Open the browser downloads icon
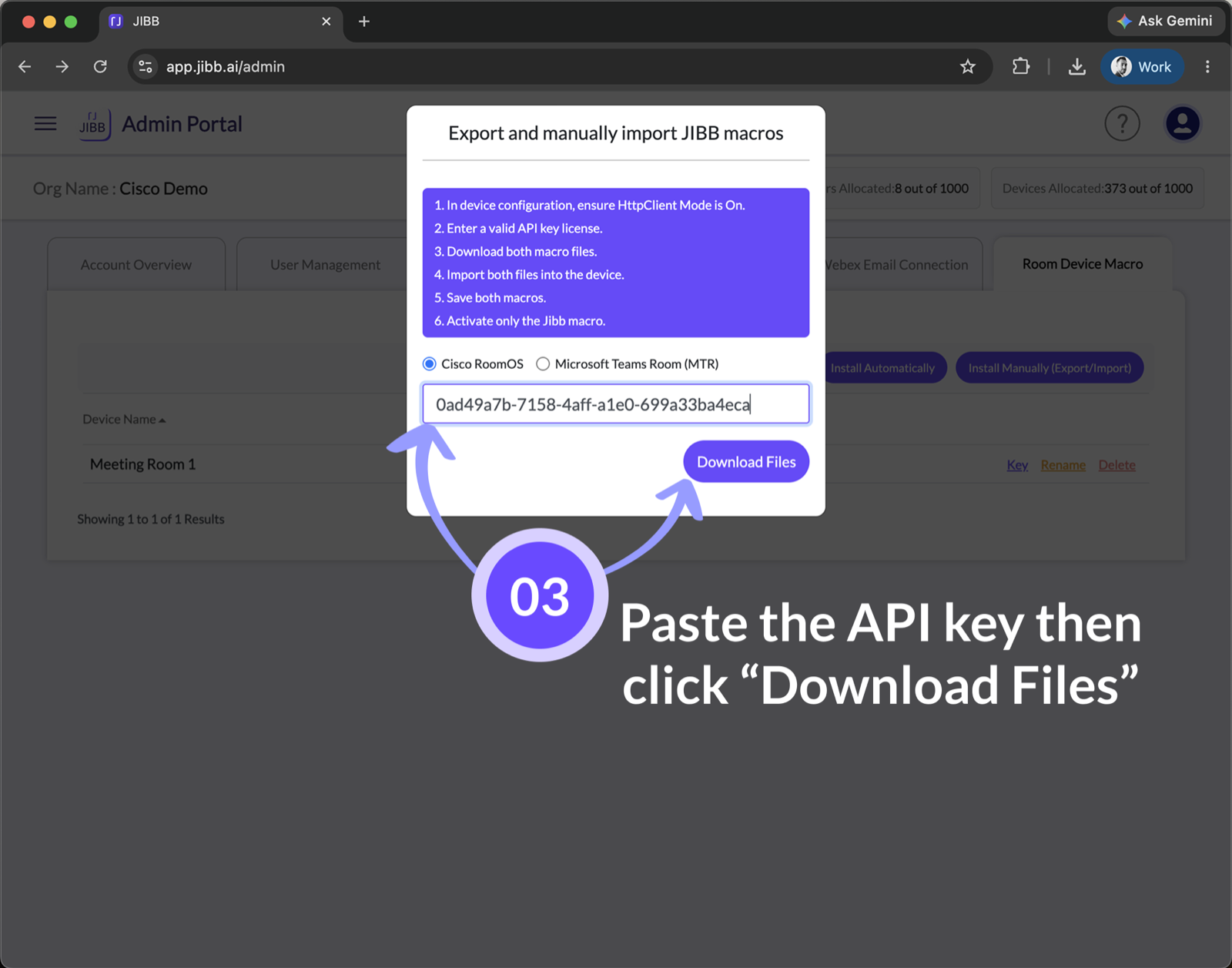The height and width of the screenshot is (968, 1232). tap(1077, 67)
